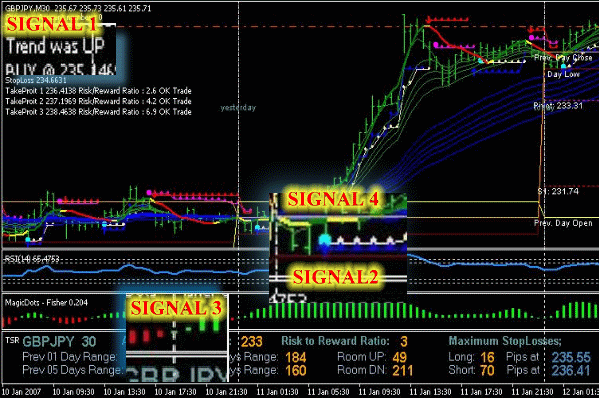Click the RSI(14) indicator label
The height and width of the screenshot is (398, 599).
32,259
